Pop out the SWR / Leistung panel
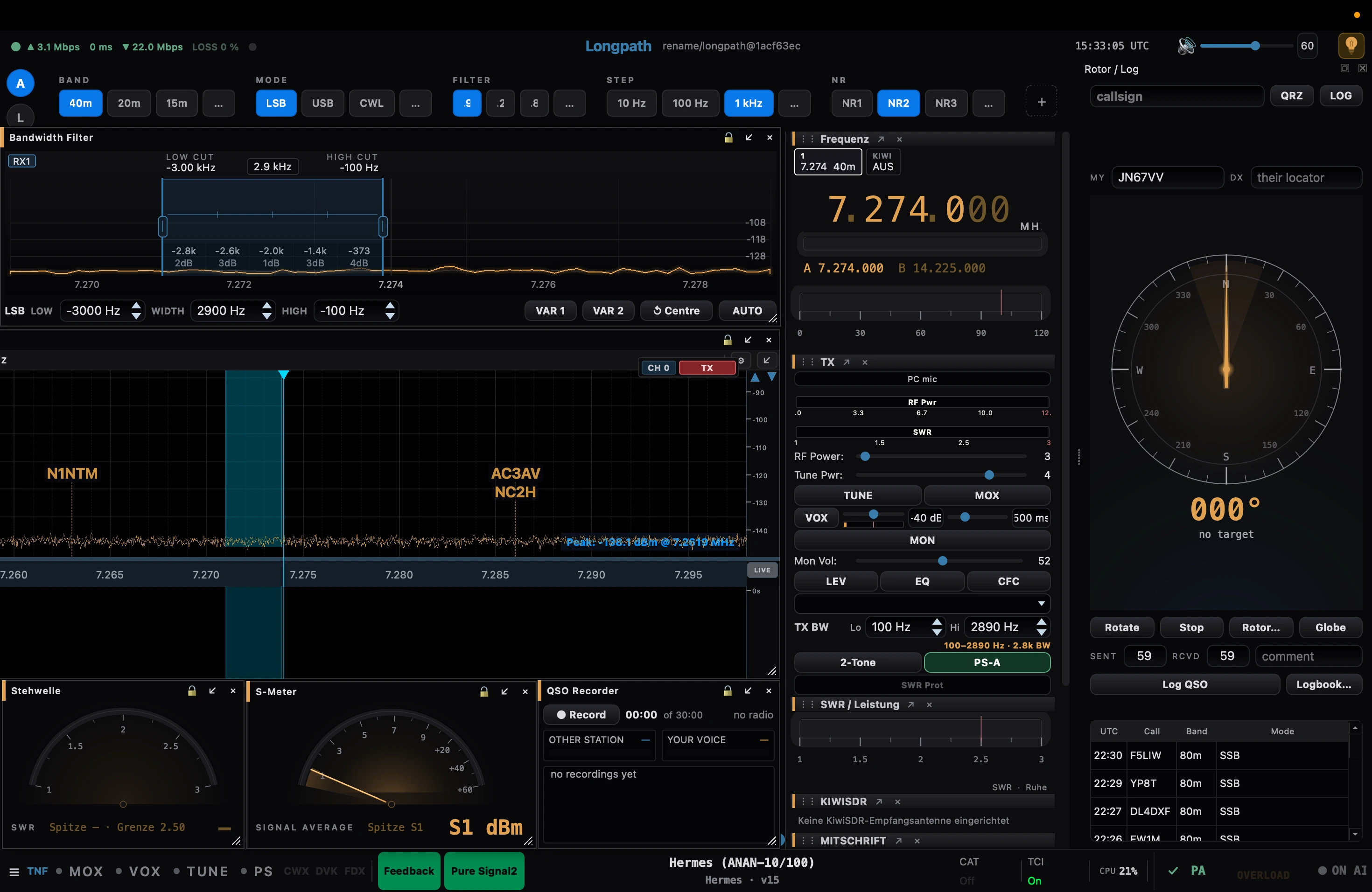The height and width of the screenshot is (892, 1372). coord(911,705)
